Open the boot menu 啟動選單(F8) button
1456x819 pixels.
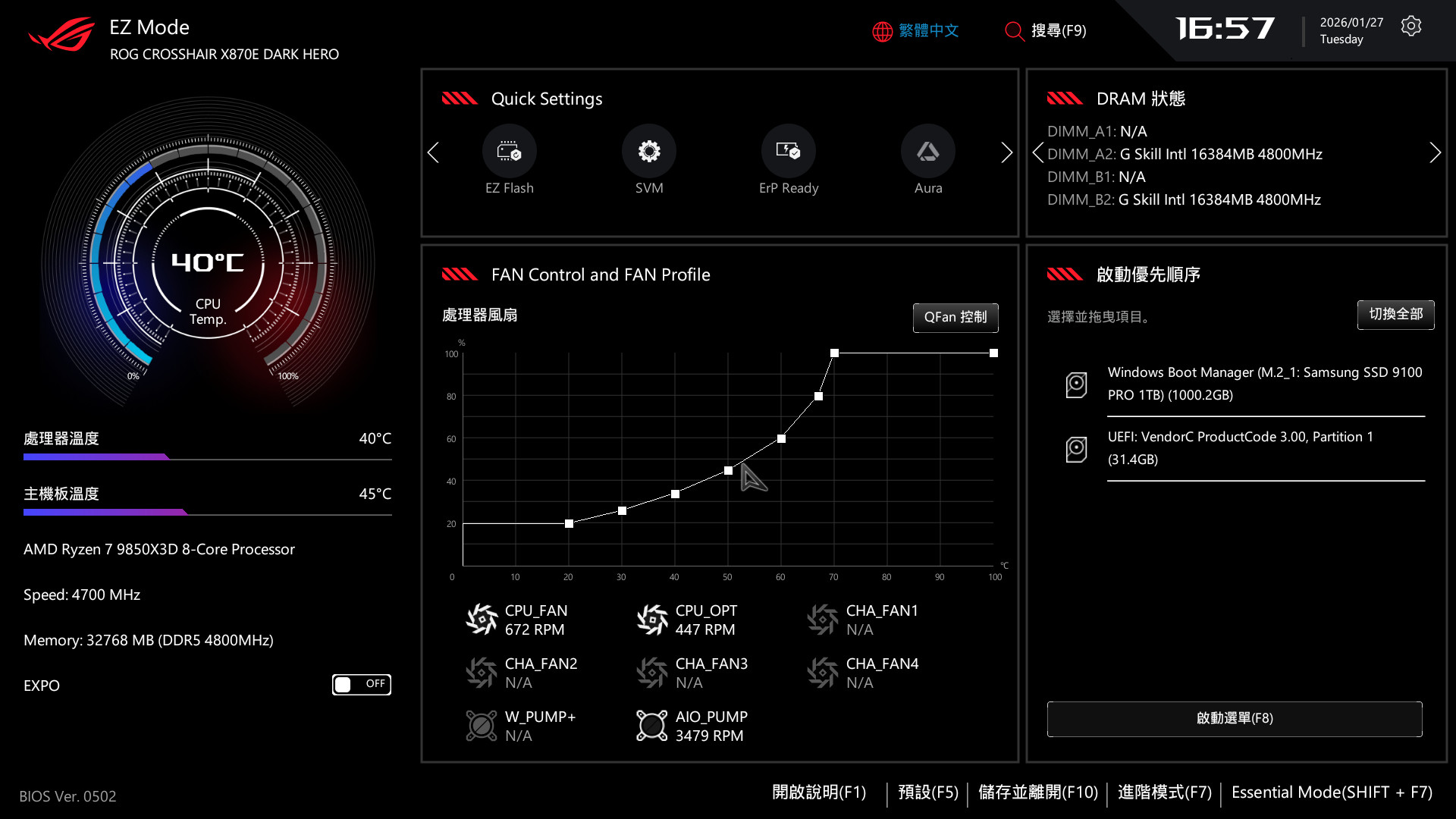pos(1234,719)
